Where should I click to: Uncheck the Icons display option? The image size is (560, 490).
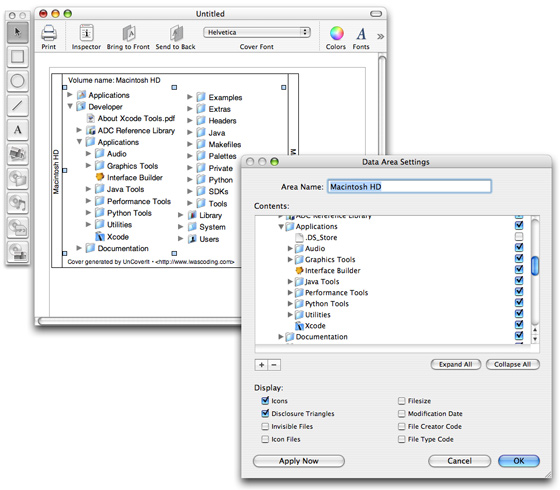click(265, 401)
